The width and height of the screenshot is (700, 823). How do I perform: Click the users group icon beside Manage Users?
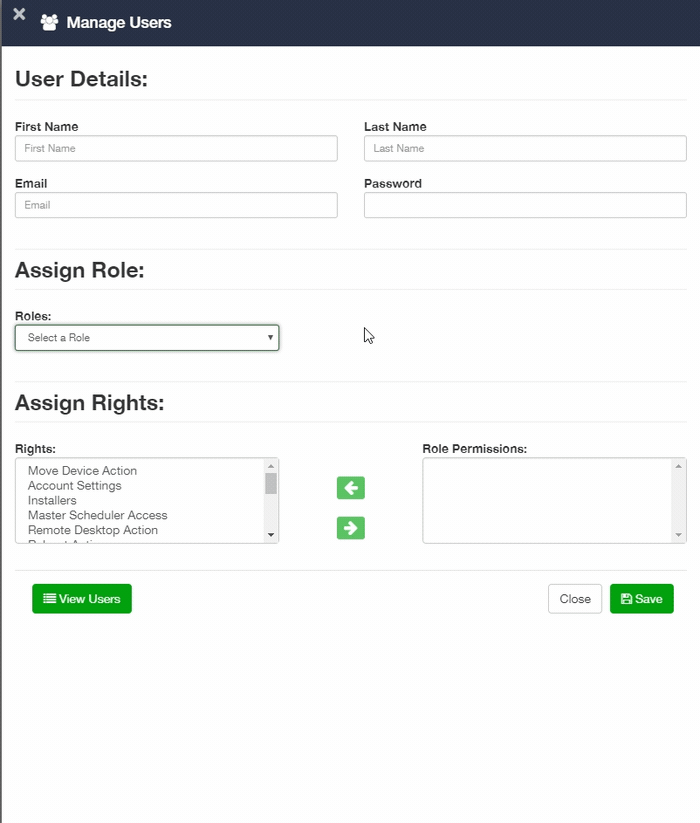pyautogui.click(x=49, y=23)
